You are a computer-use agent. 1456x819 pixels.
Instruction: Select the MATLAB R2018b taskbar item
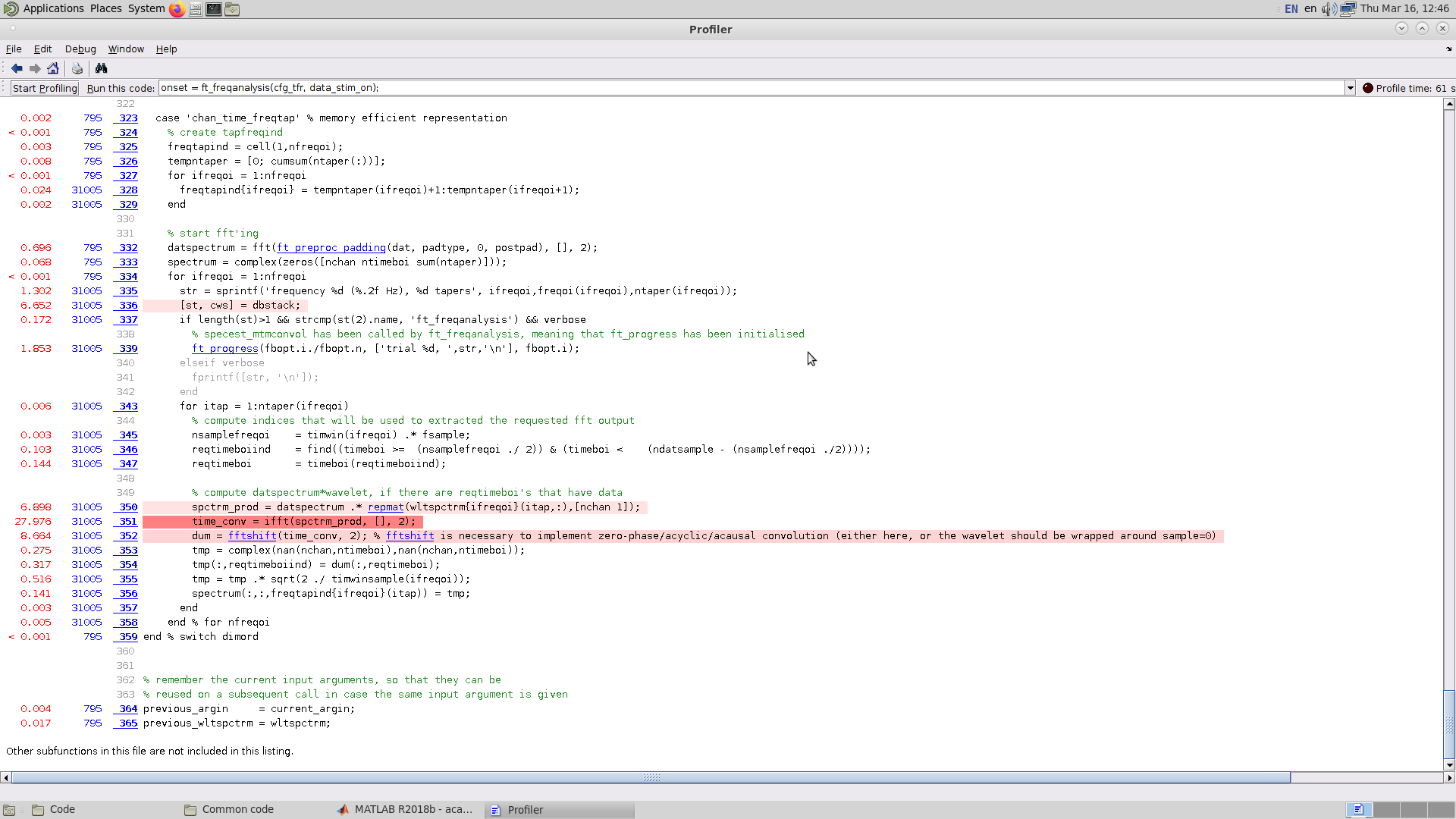[x=406, y=809]
